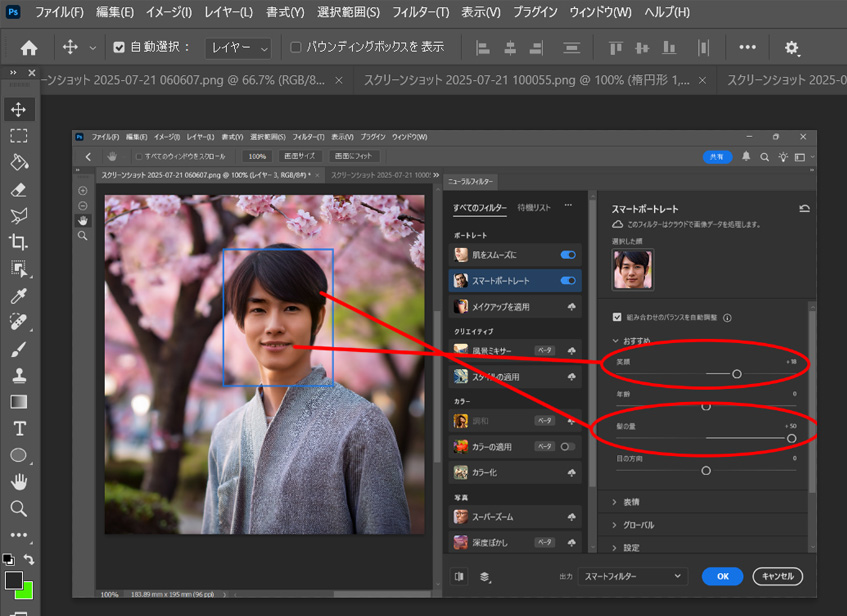Click the 画面にフィット button
The image size is (847, 616).
(x=354, y=156)
